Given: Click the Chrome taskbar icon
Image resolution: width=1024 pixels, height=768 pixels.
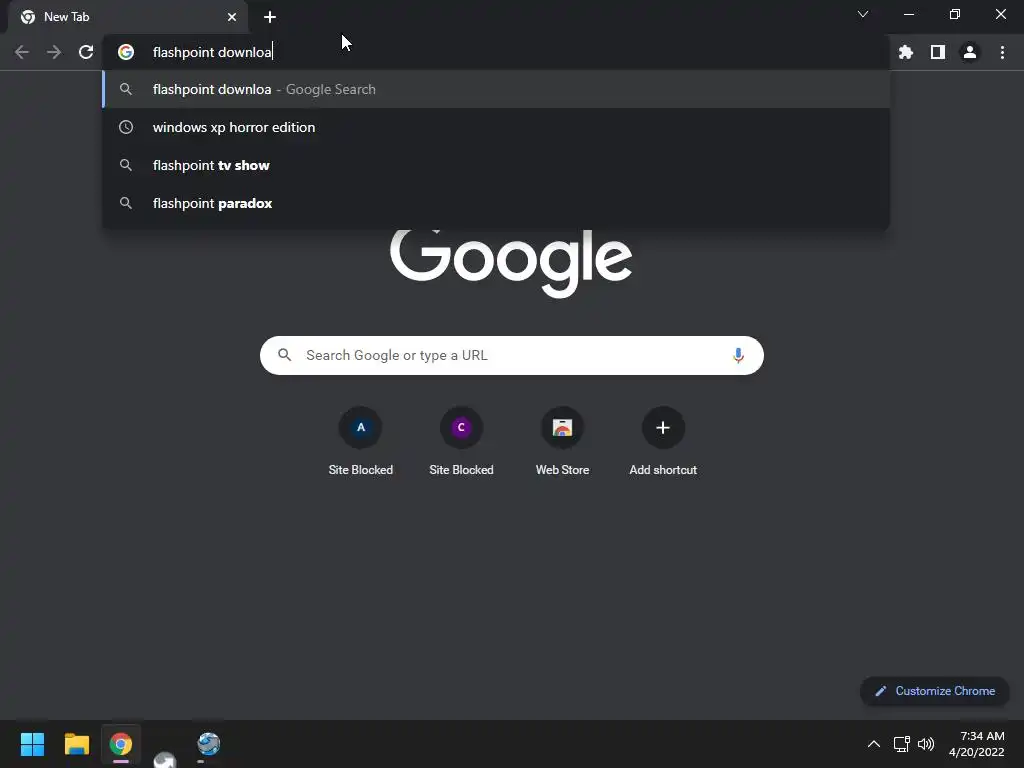Looking at the screenshot, I should click(121, 744).
